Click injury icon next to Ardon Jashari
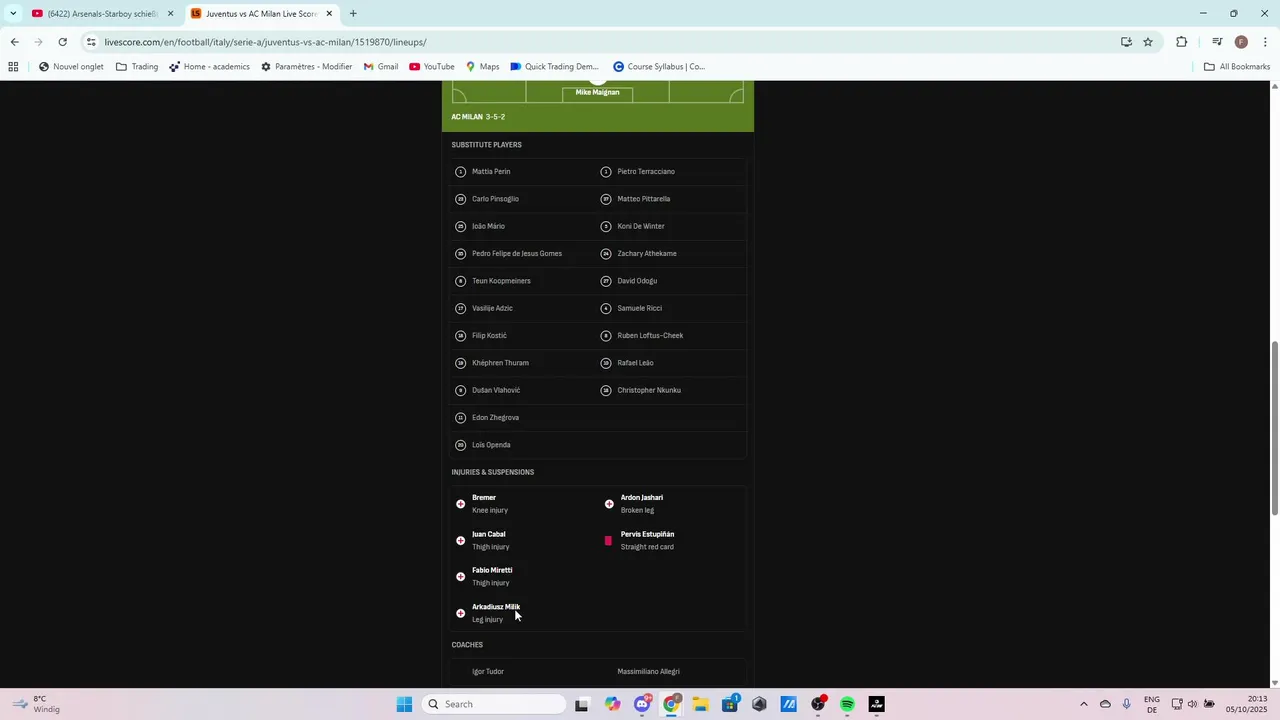The width and height of the screenshot is (1280, 720). (x=609, y=504)
